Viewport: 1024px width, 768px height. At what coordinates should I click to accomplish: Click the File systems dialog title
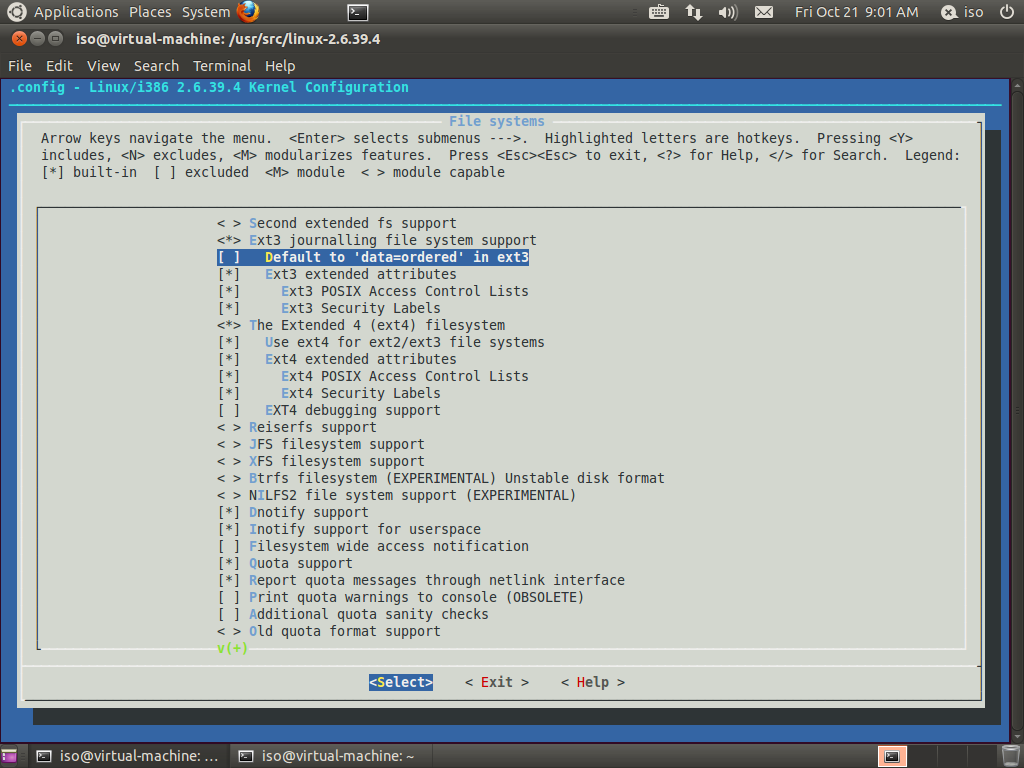tap(497, 121)
